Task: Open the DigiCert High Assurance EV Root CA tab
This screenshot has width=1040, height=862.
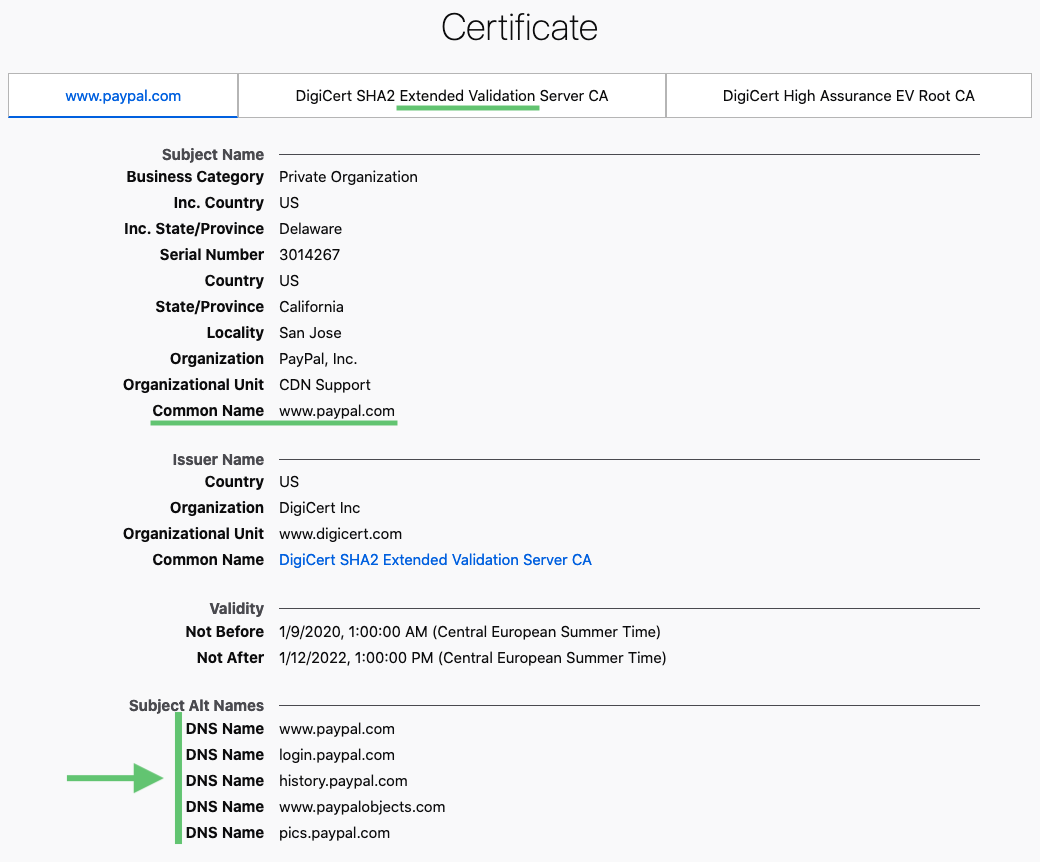Action: point(848,95)
